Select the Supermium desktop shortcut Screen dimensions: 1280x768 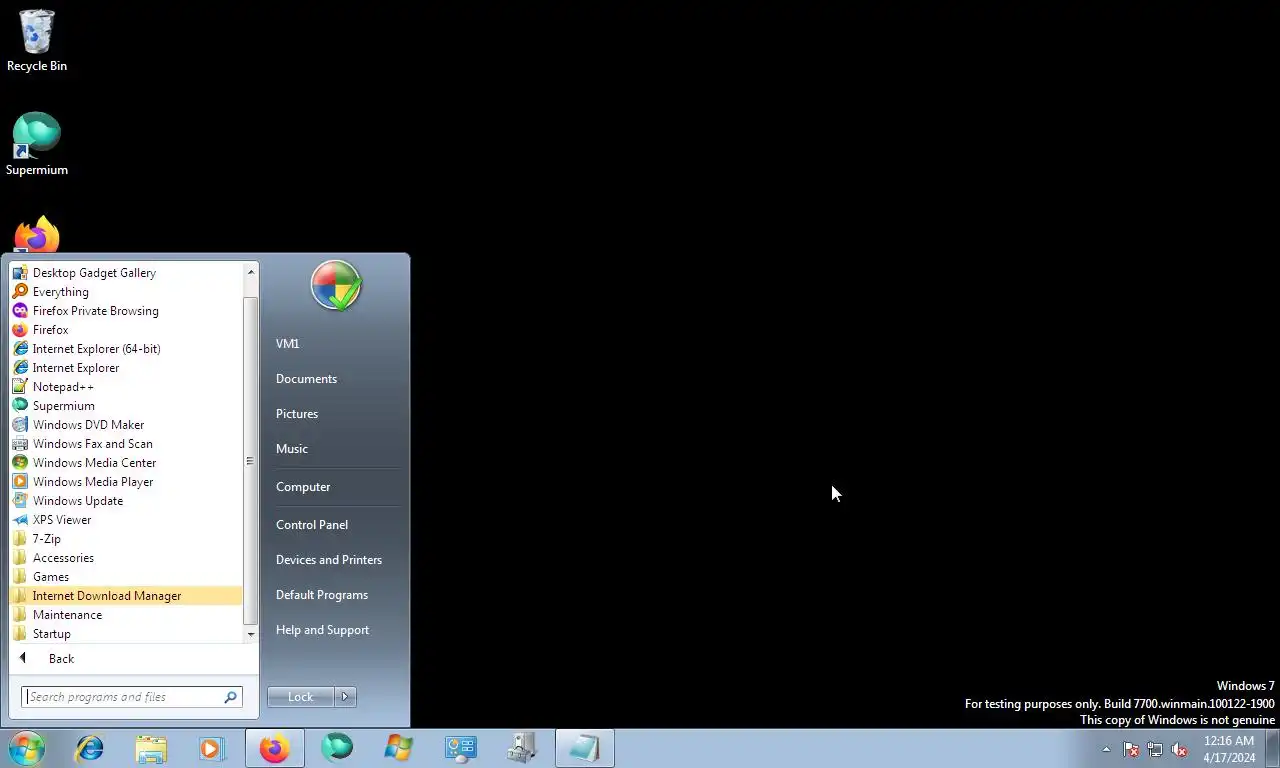point(37,145)
